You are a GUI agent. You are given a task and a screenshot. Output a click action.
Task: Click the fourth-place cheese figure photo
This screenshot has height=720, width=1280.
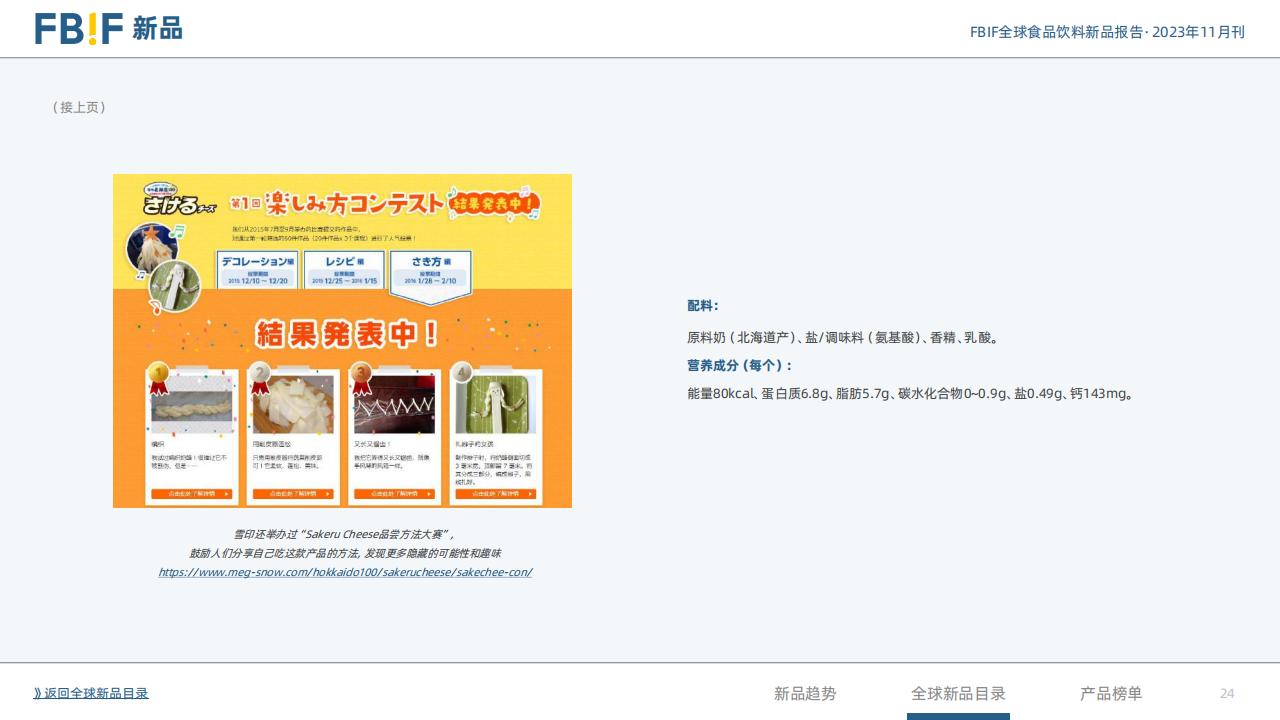point(496,405)
